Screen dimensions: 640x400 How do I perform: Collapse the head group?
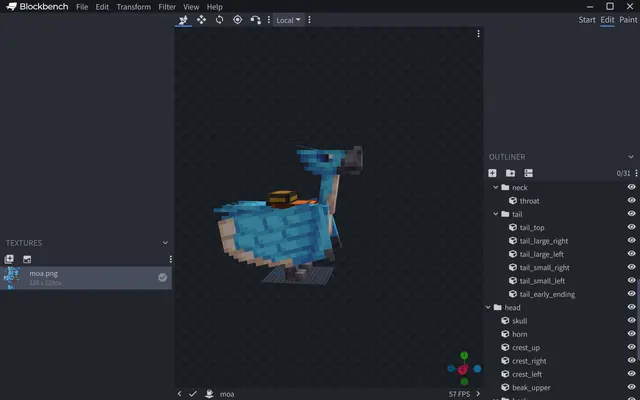click(488, 307)
